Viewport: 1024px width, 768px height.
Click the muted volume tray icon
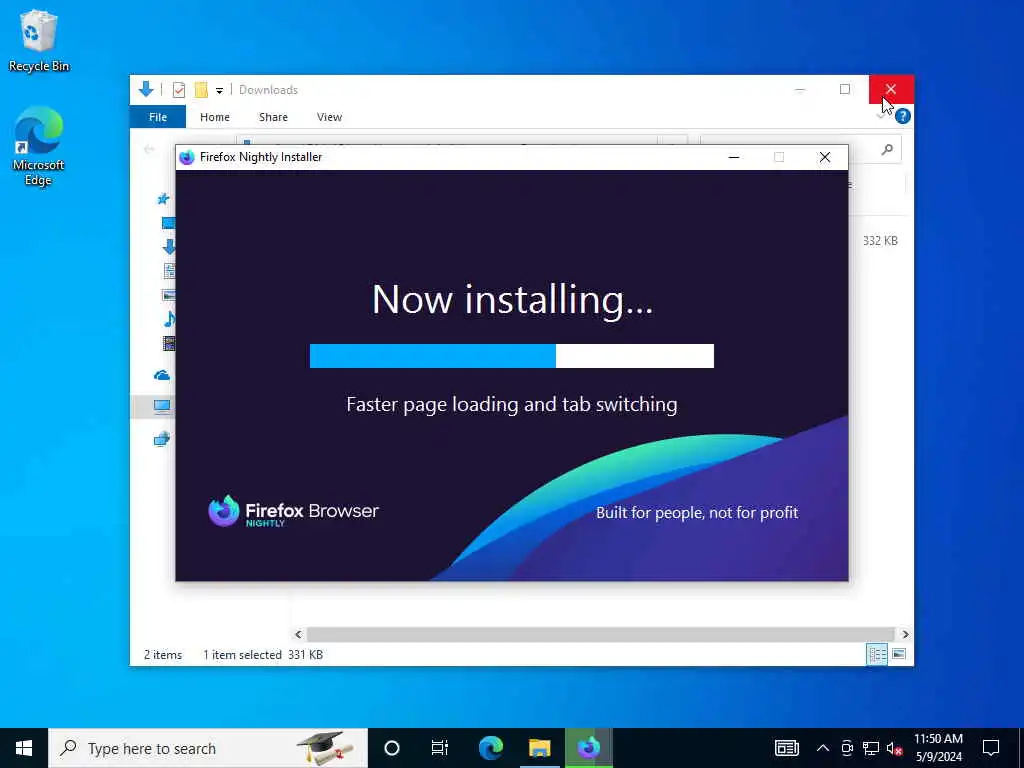[895, 748]
